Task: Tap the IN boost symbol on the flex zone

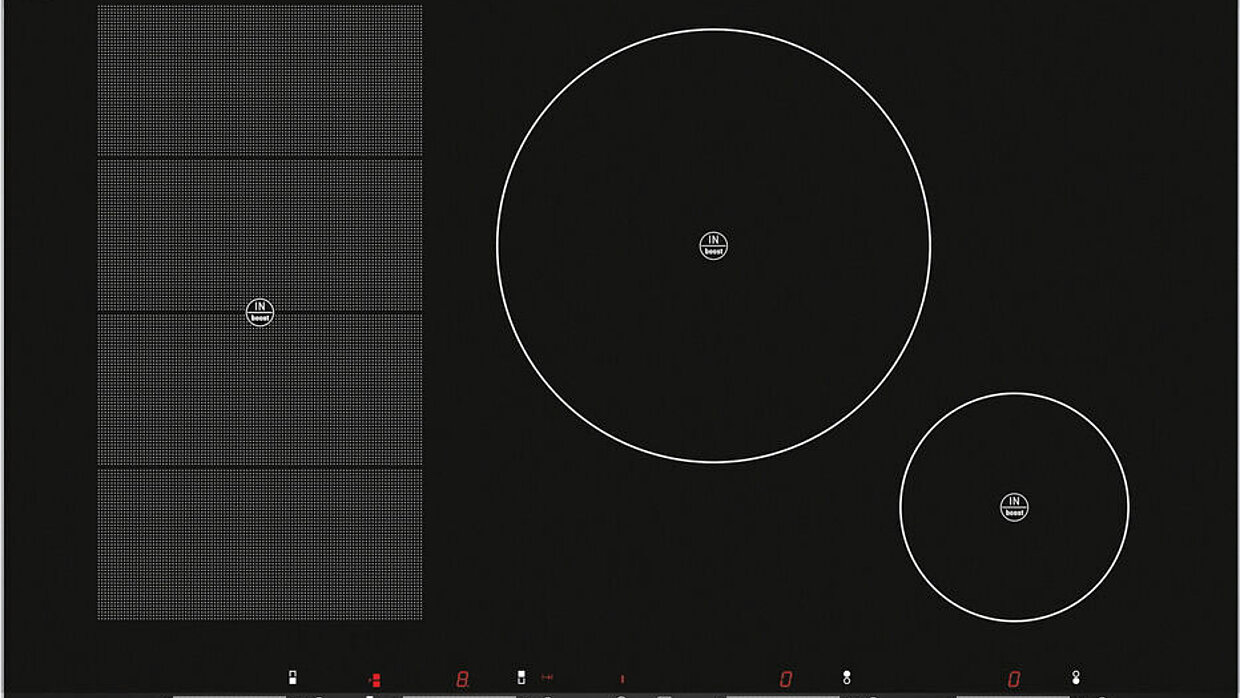Action: [x=260, y=313]
